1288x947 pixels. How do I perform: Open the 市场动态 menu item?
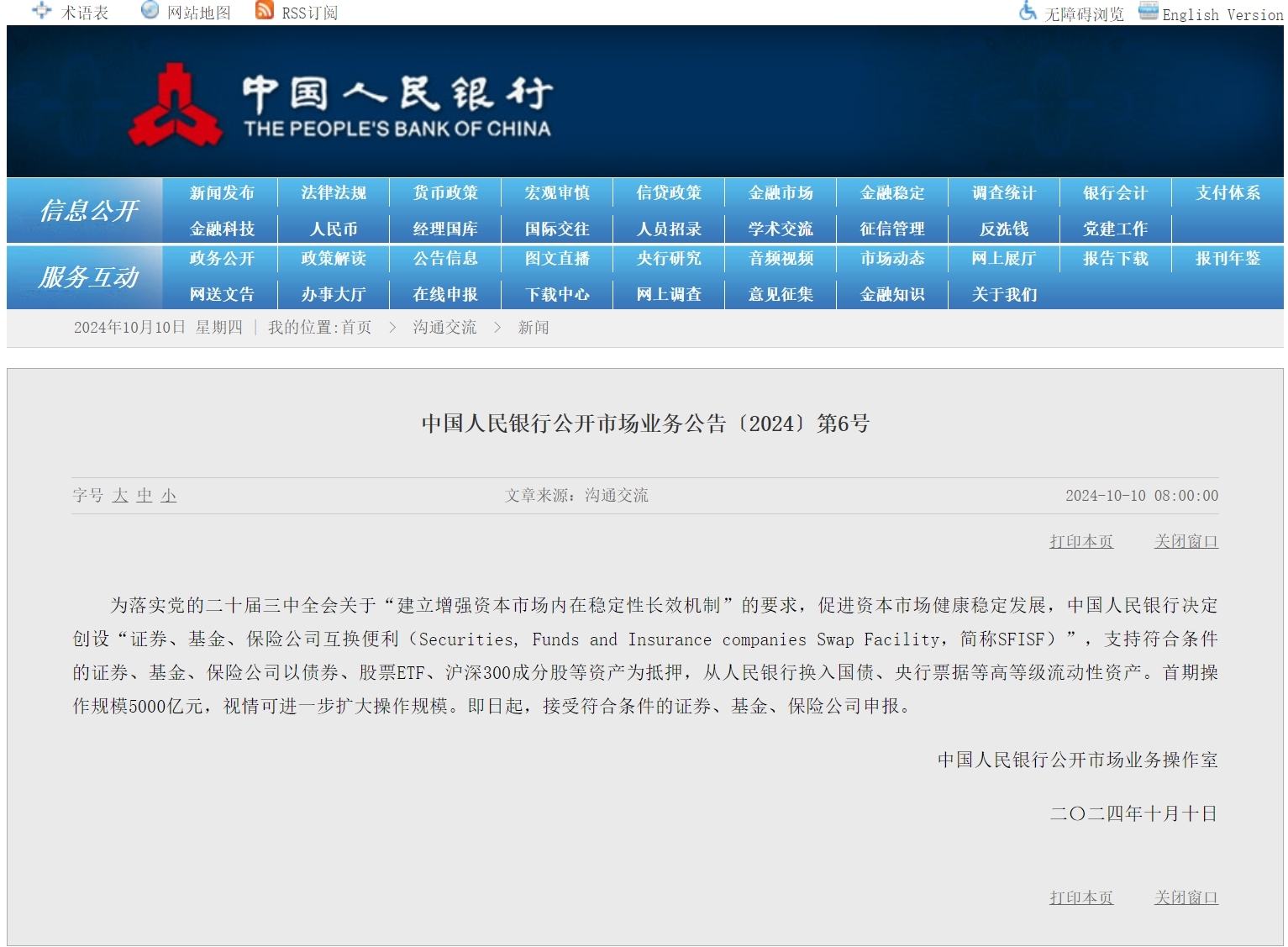pyautogui.click(x=892, y=258)
